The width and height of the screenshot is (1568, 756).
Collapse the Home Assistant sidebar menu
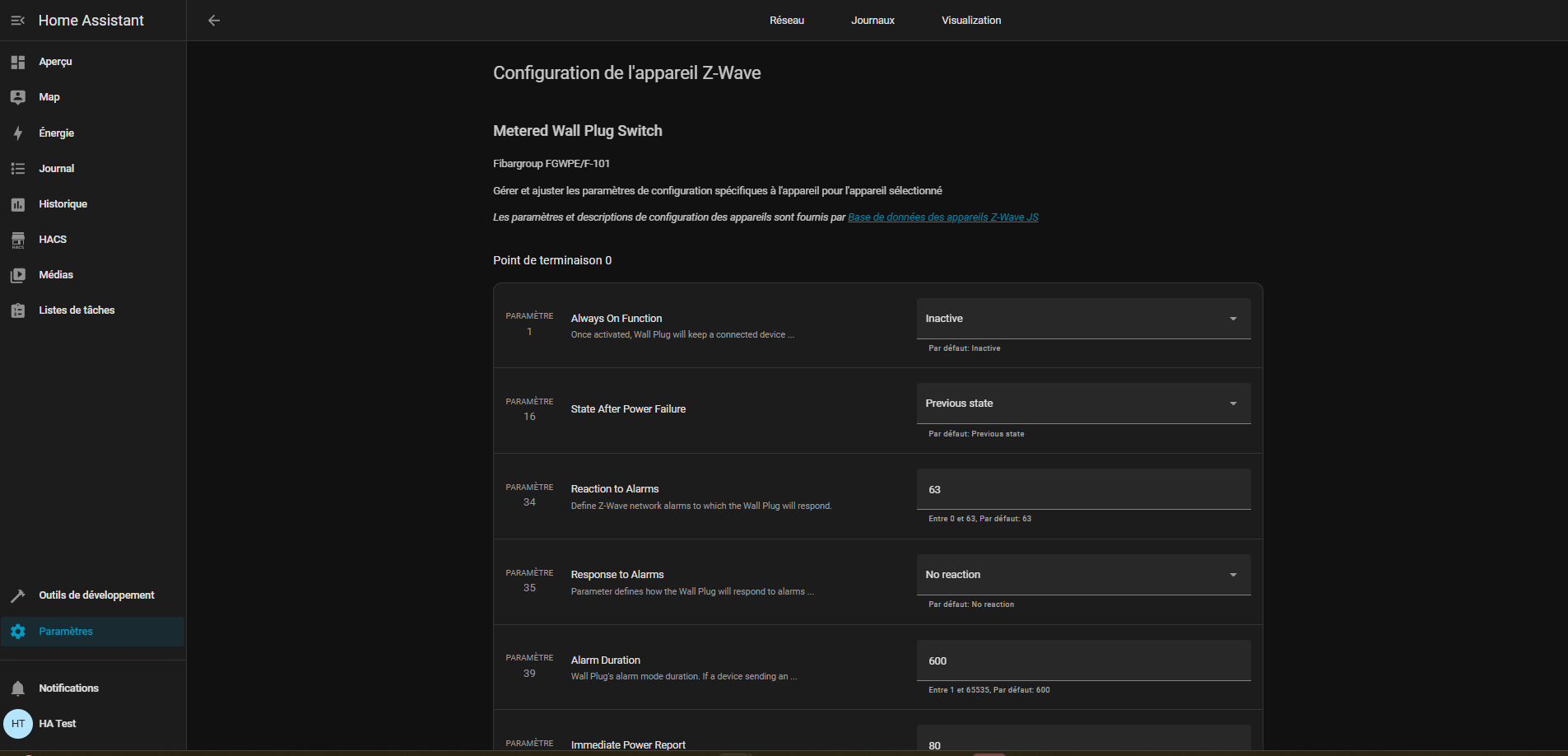click(17, 21)
